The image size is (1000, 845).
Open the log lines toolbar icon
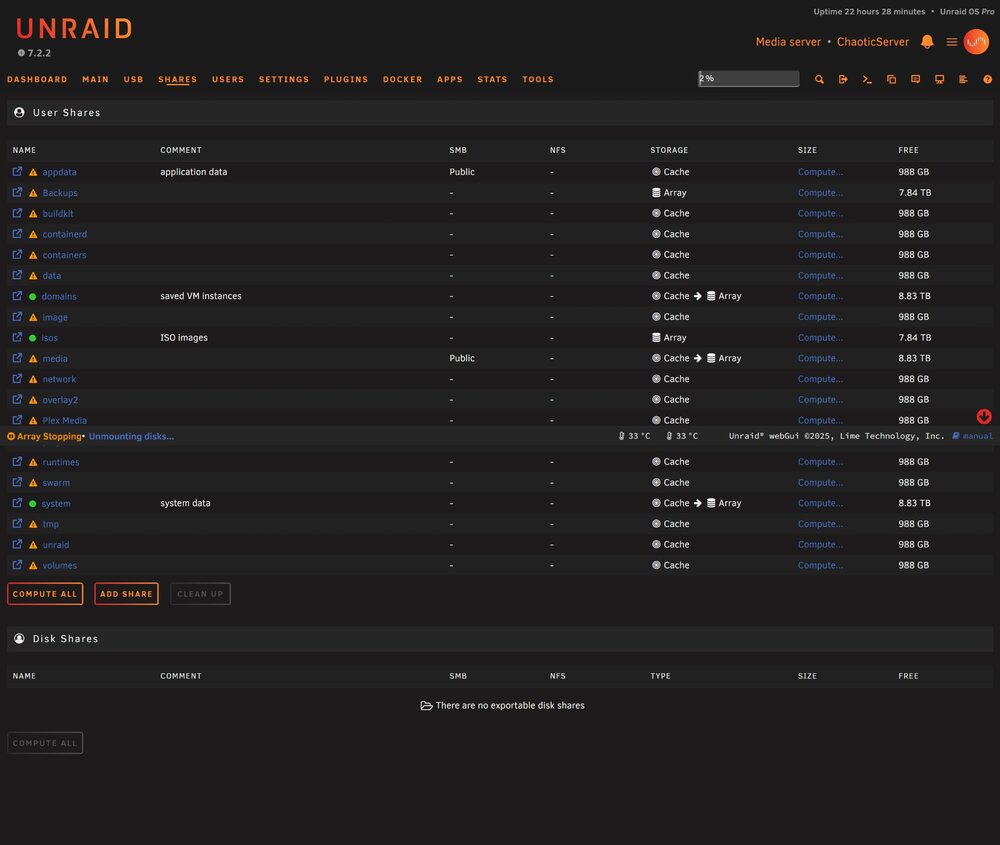[963, 79]
